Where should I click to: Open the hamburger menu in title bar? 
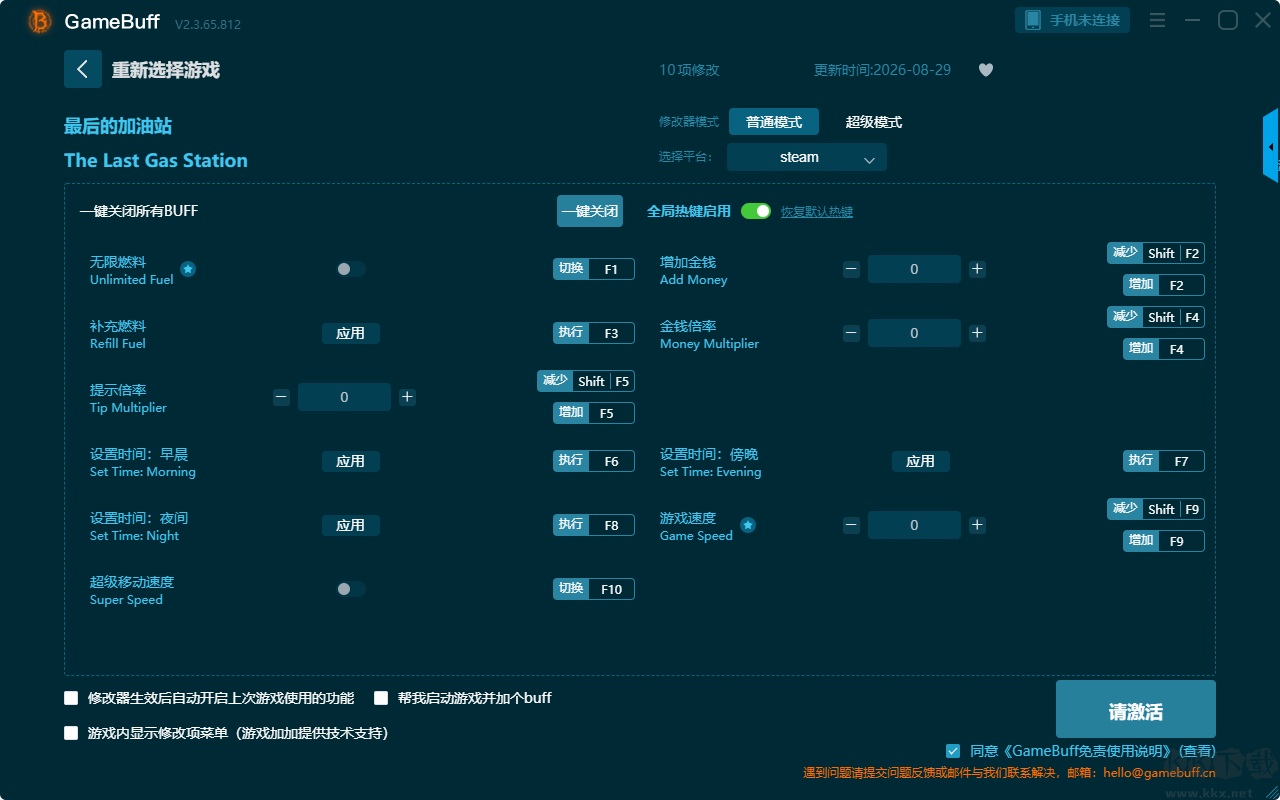[1157, 20]
